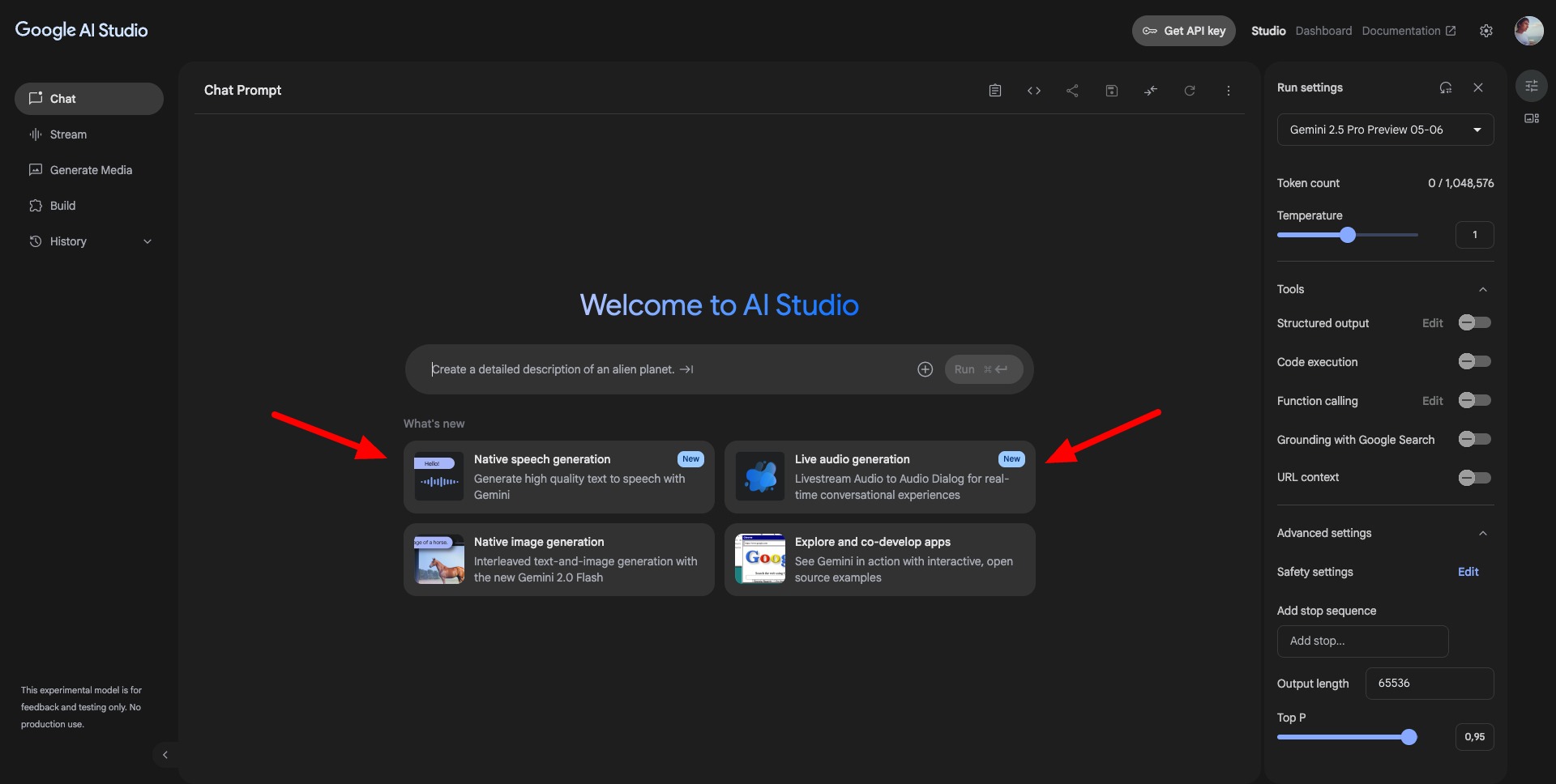Open Build in the sidebar

pos(89,206)
